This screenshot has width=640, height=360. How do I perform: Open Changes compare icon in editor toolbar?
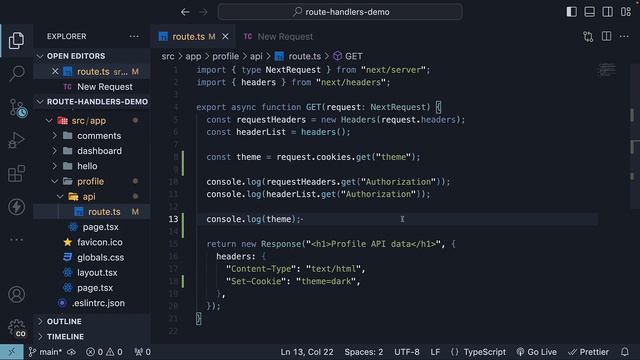588,37
